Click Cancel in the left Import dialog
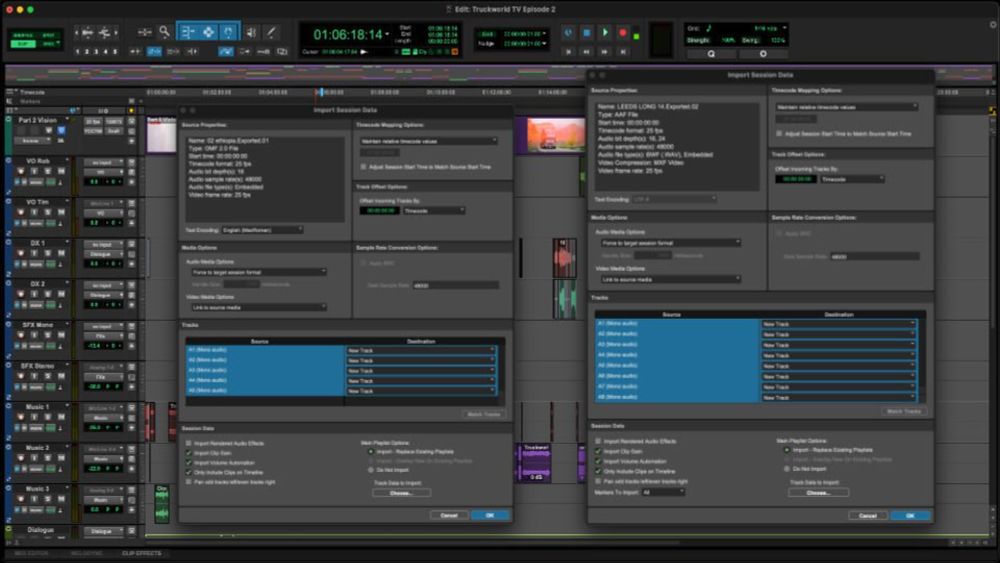 pyautogui.click(x=449, y=515)
